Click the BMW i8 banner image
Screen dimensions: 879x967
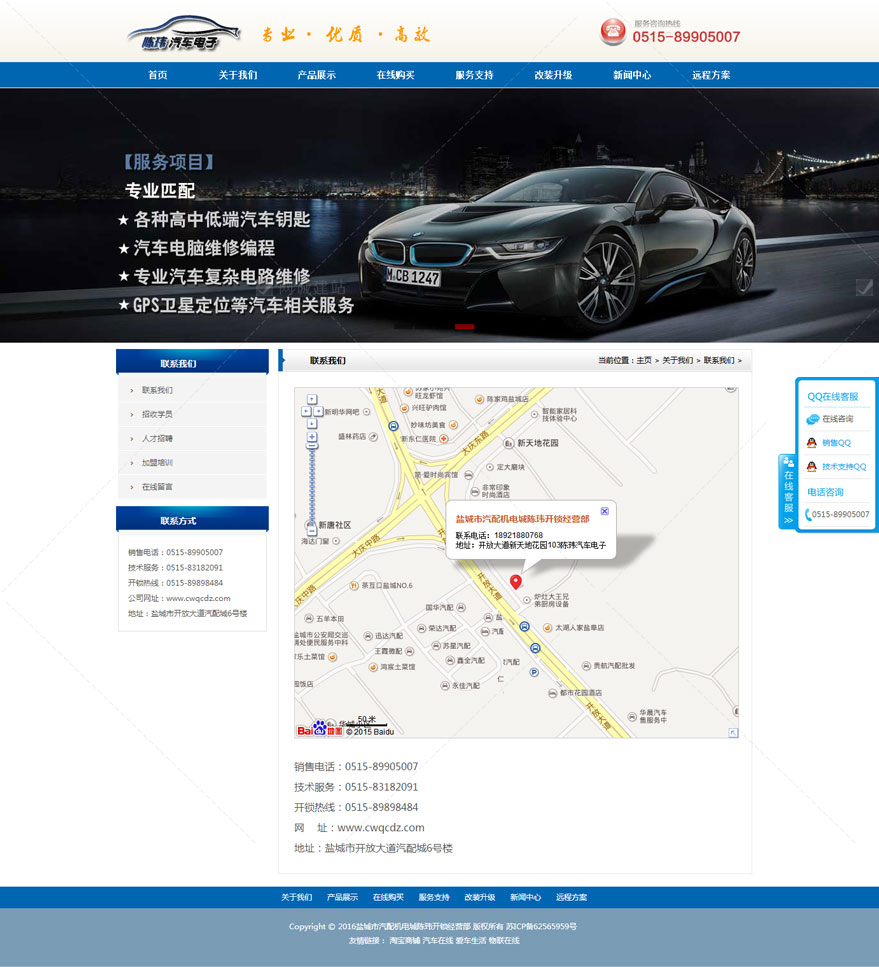tap(439, 215)
